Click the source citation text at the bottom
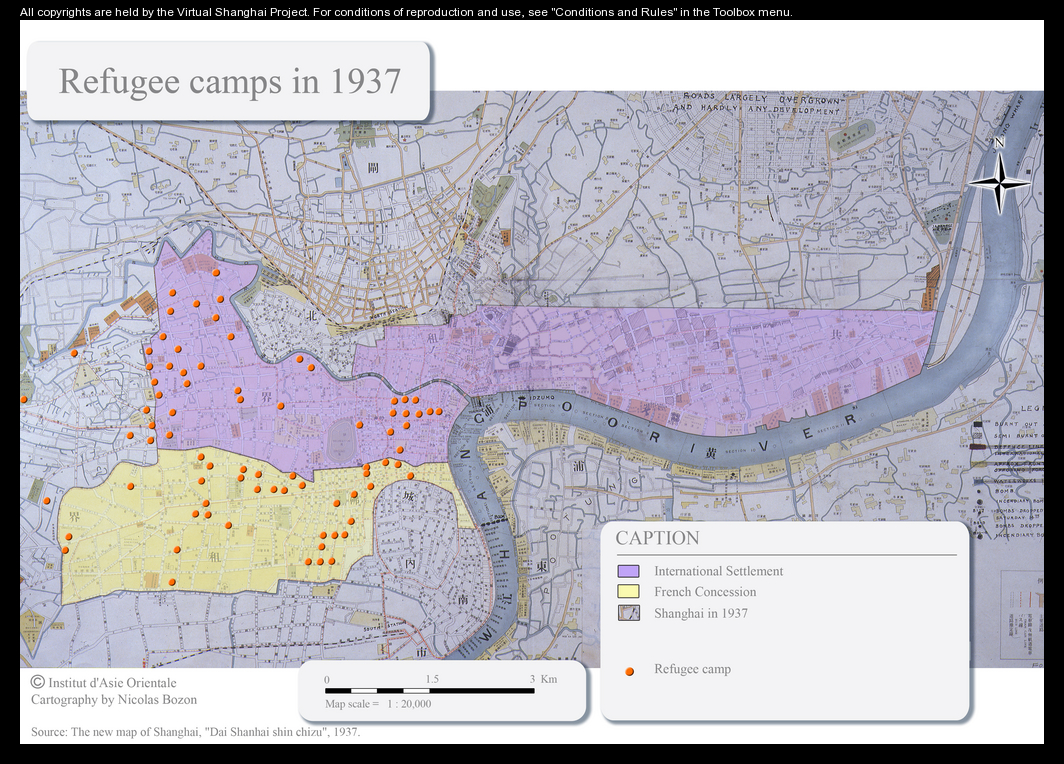 tap(195, 732)
